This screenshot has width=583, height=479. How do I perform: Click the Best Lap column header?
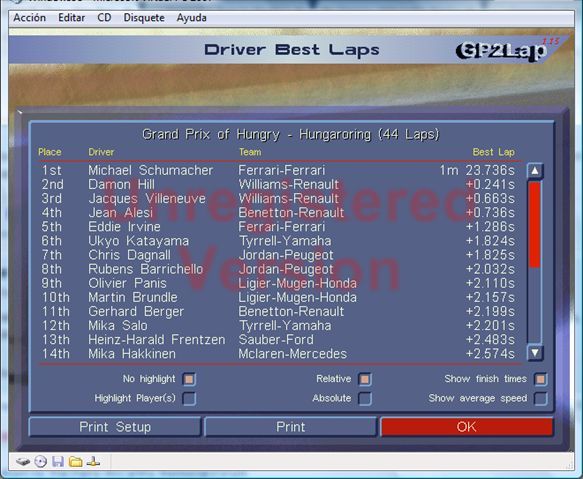click(x=493, y=152)
